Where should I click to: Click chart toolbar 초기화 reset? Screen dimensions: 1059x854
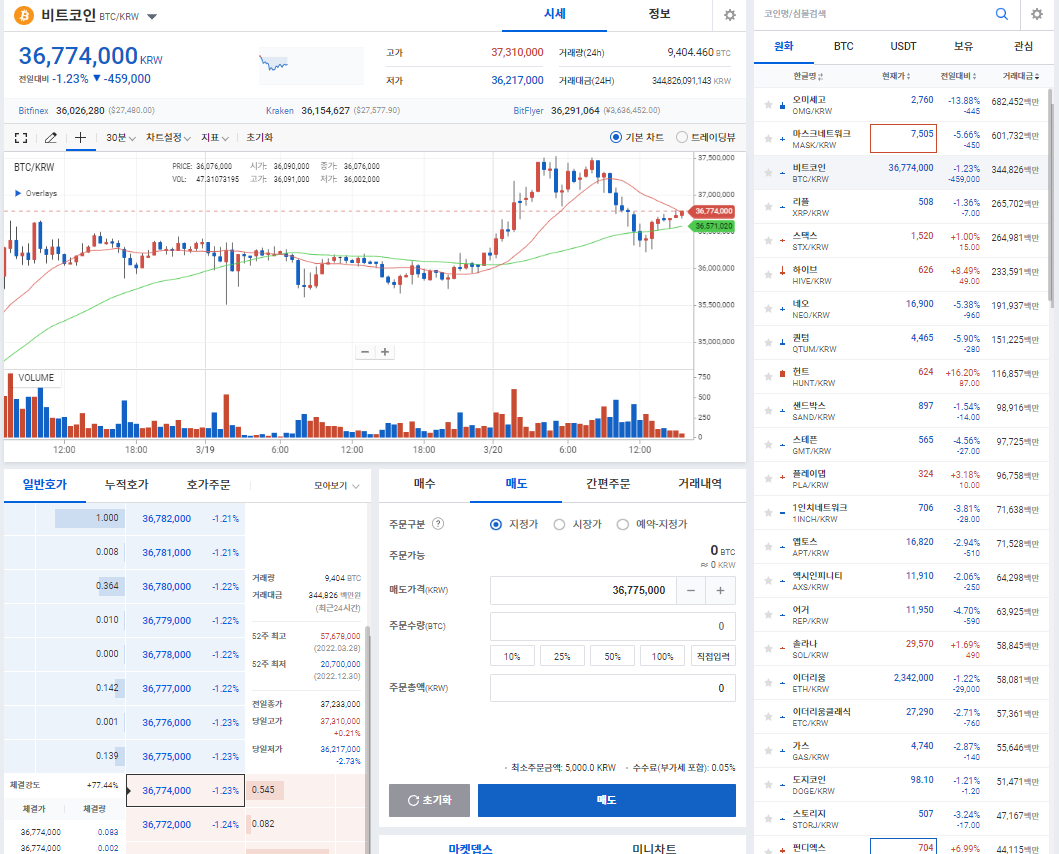(x=259, y=138)
